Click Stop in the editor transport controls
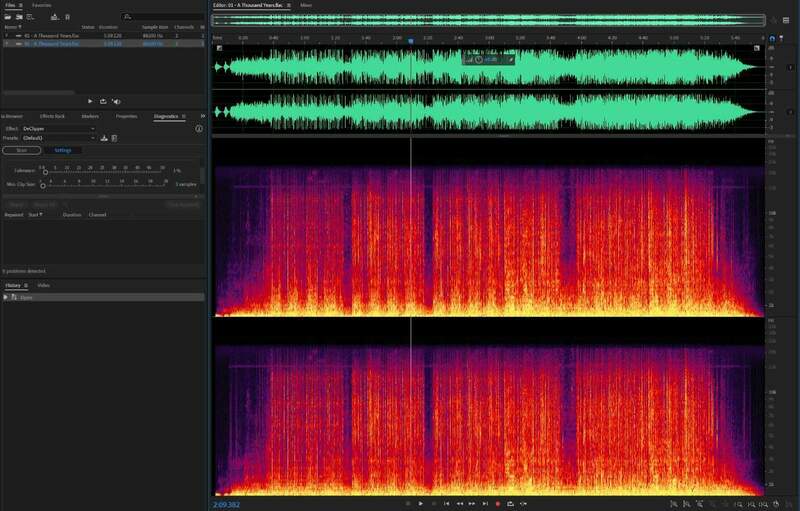The width and height of the screenshot is (800, 511). coord(407,503)
